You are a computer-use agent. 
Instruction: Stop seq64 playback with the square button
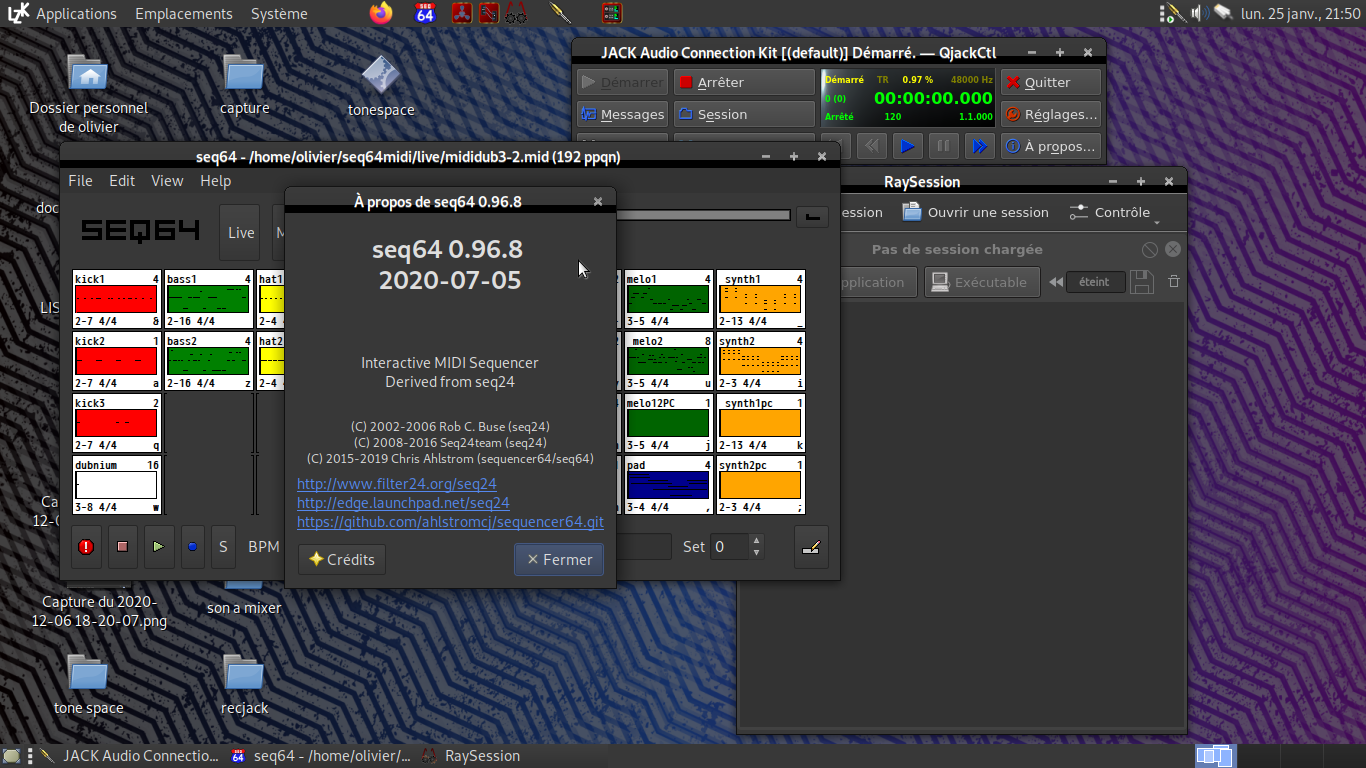pos(122,547)
